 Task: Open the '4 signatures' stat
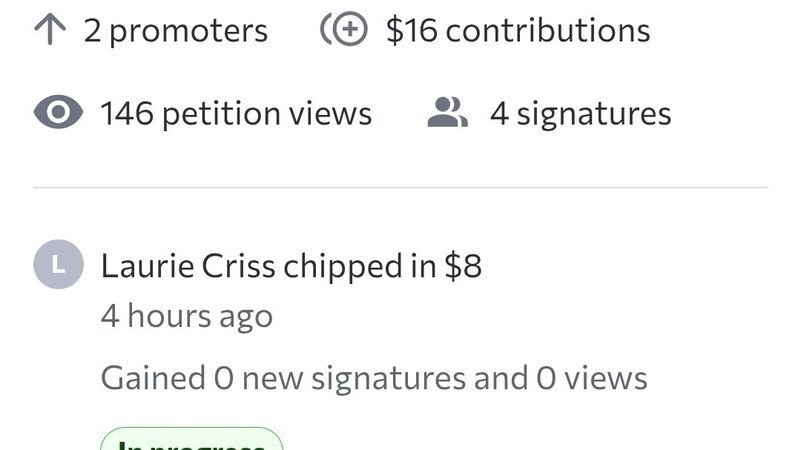click(581, 114)
